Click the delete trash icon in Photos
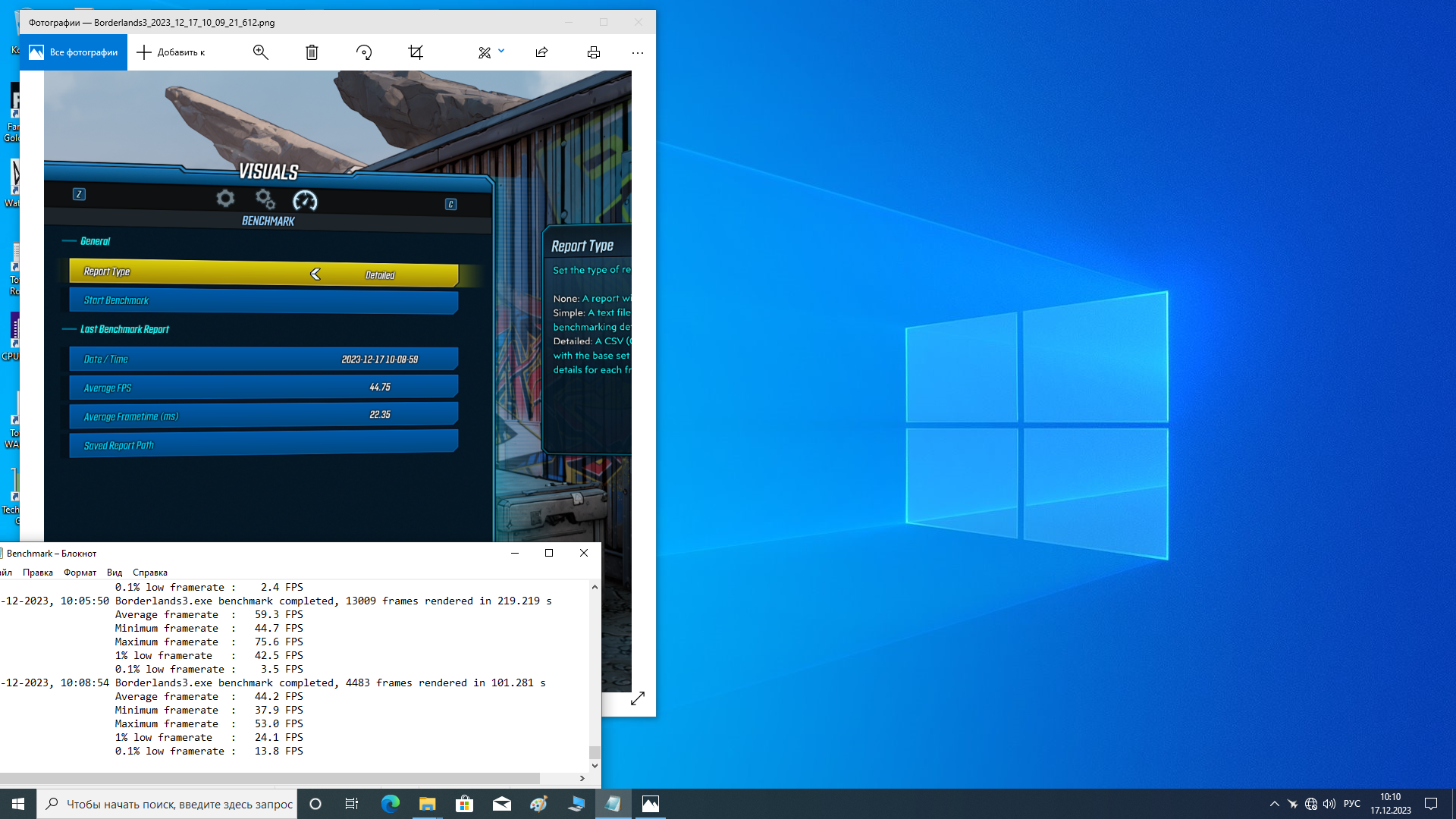This screenshot has height=819, width=1456. coord(312,52)
